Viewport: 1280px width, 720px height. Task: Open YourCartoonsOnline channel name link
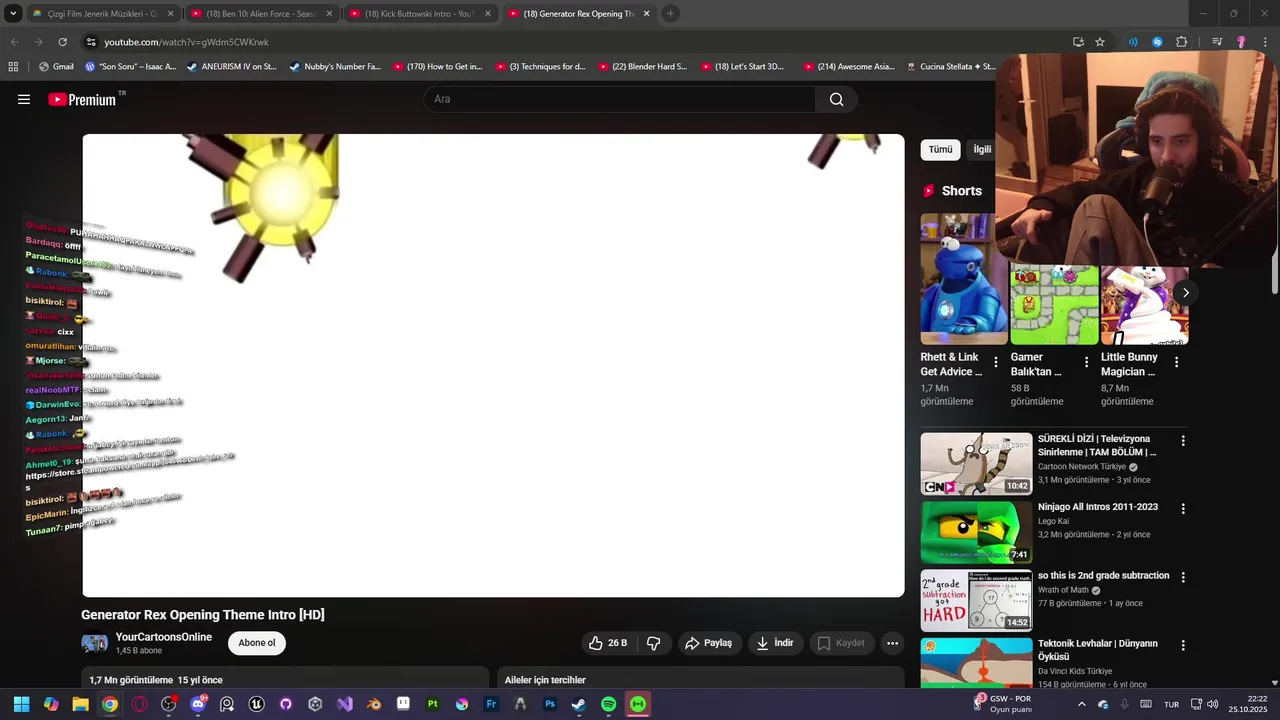click(164, 637)
